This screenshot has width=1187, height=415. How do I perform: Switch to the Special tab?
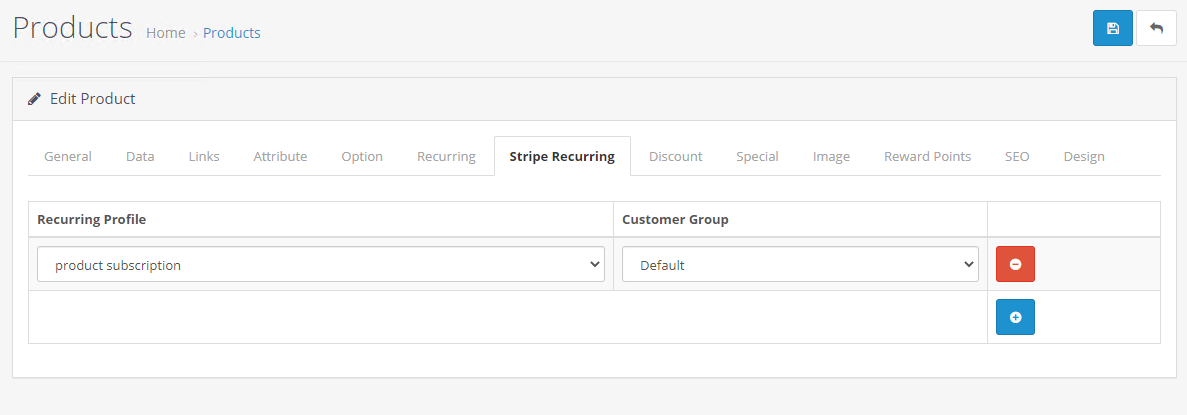tap(757, 157)
